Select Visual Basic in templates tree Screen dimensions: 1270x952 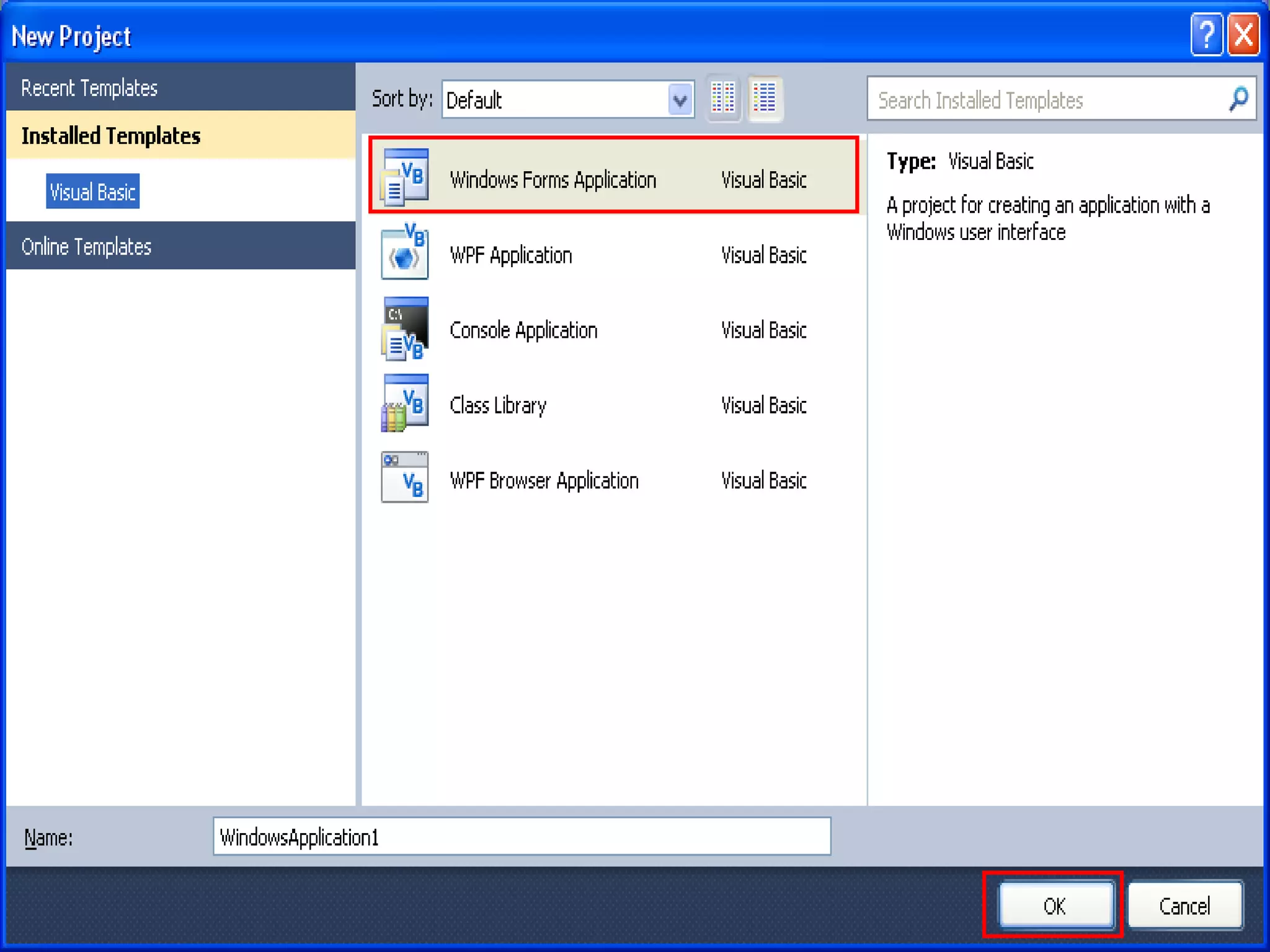pos(92,192)
